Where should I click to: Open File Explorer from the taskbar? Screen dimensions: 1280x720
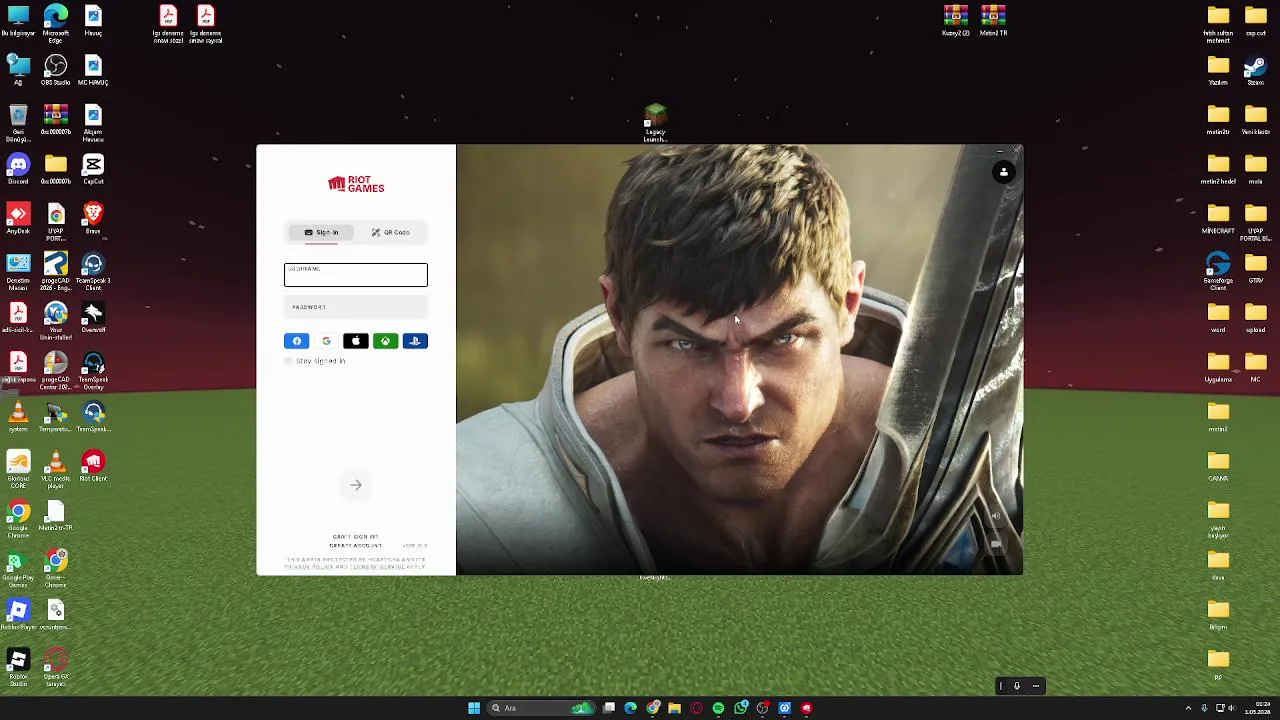pyautogui.click(x=674, y=708)
